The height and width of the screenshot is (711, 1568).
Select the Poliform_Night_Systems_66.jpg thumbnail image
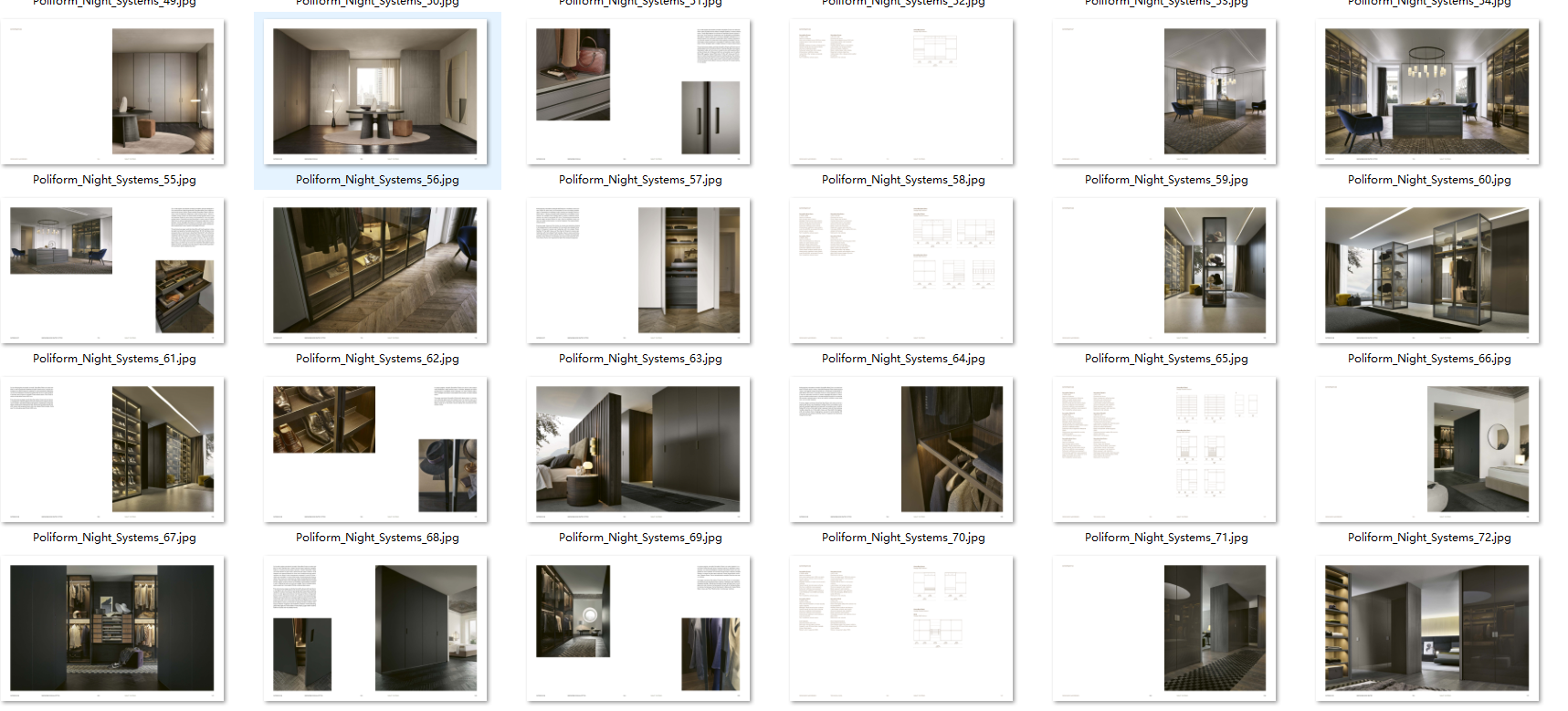tap(1427, 270)
